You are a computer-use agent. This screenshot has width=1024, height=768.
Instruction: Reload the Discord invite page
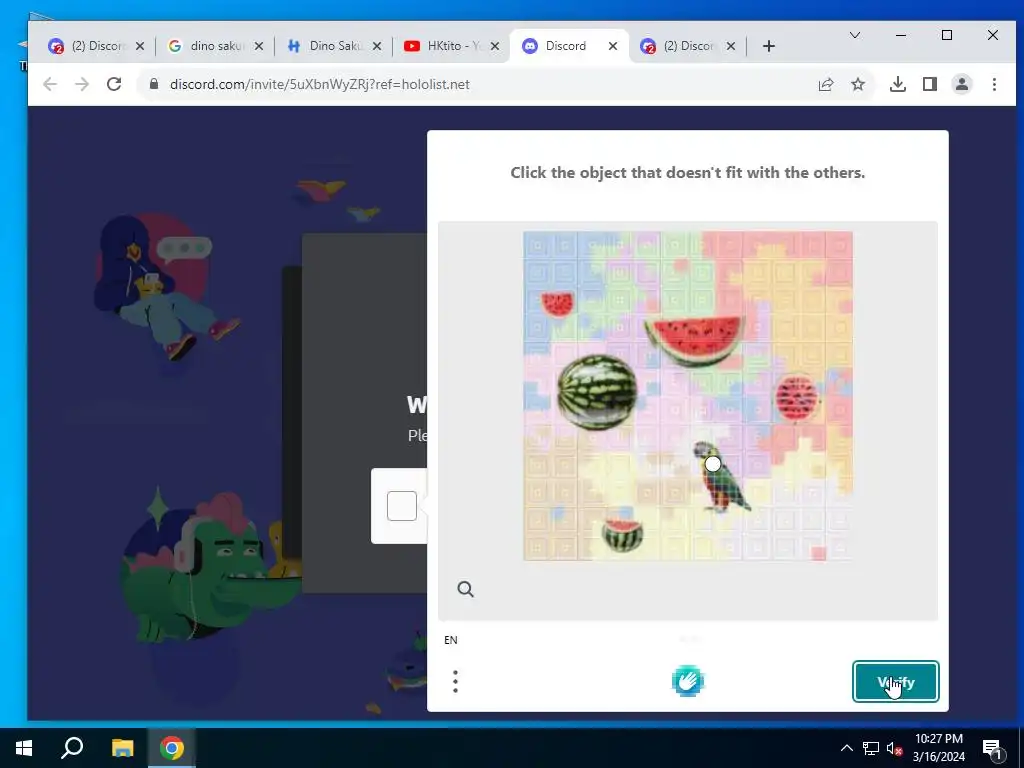tap(114, 84)
